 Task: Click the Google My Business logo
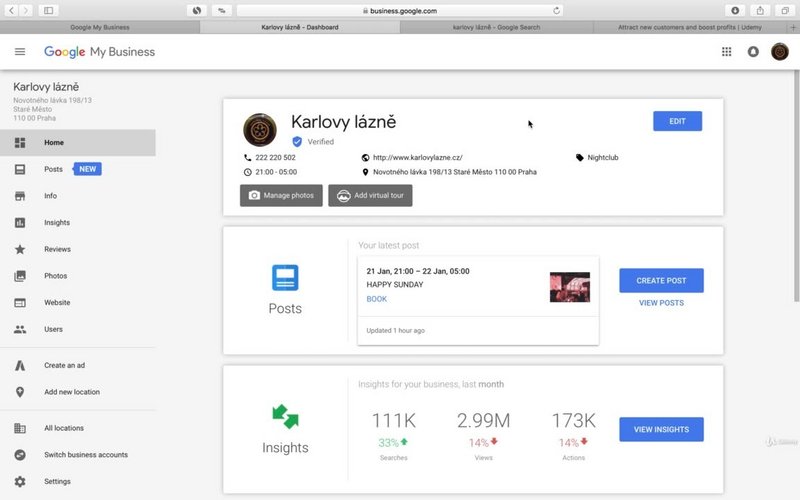coord(99,52)
